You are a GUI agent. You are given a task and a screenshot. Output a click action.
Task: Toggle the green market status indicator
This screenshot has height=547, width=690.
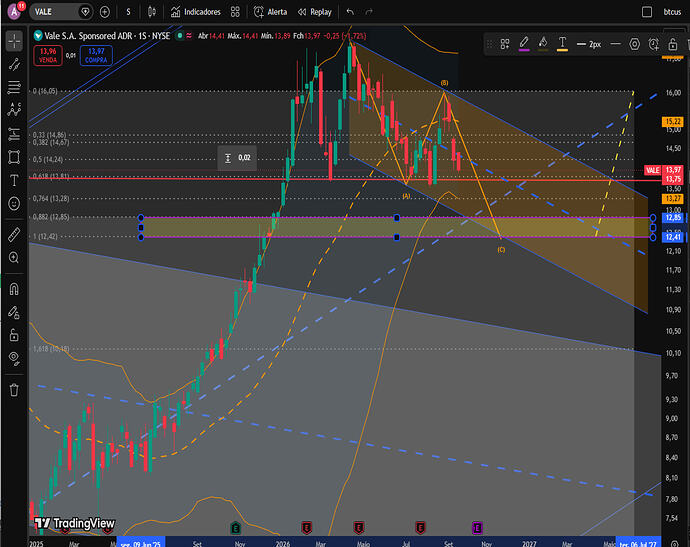tap(180, 36)
